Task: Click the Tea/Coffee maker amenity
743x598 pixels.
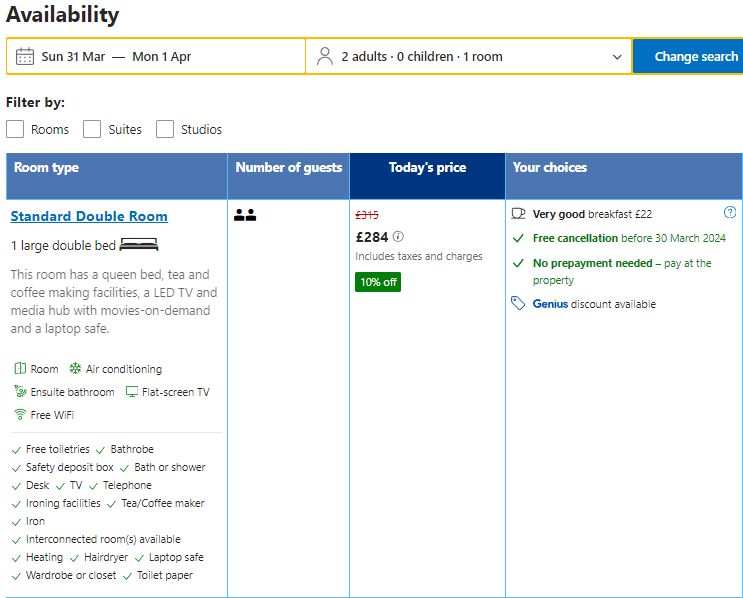Action: [163, 503]
